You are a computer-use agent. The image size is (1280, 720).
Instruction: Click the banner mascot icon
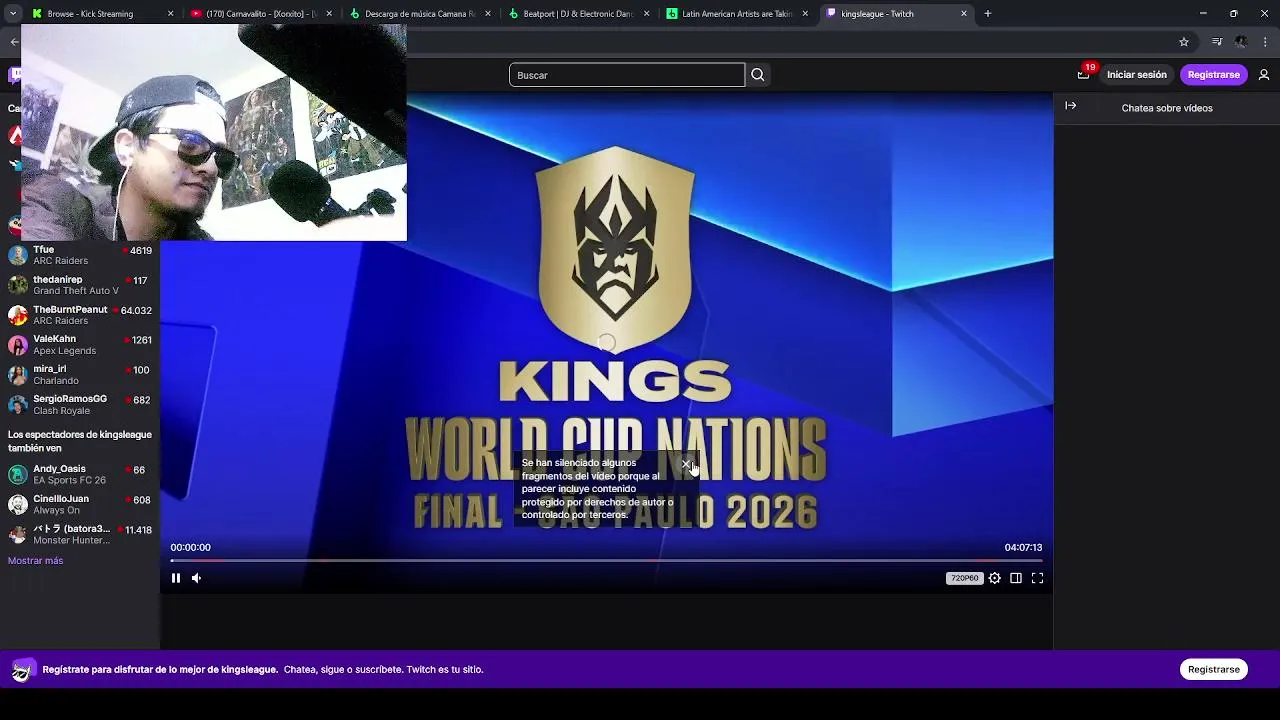tap(22, 670)
